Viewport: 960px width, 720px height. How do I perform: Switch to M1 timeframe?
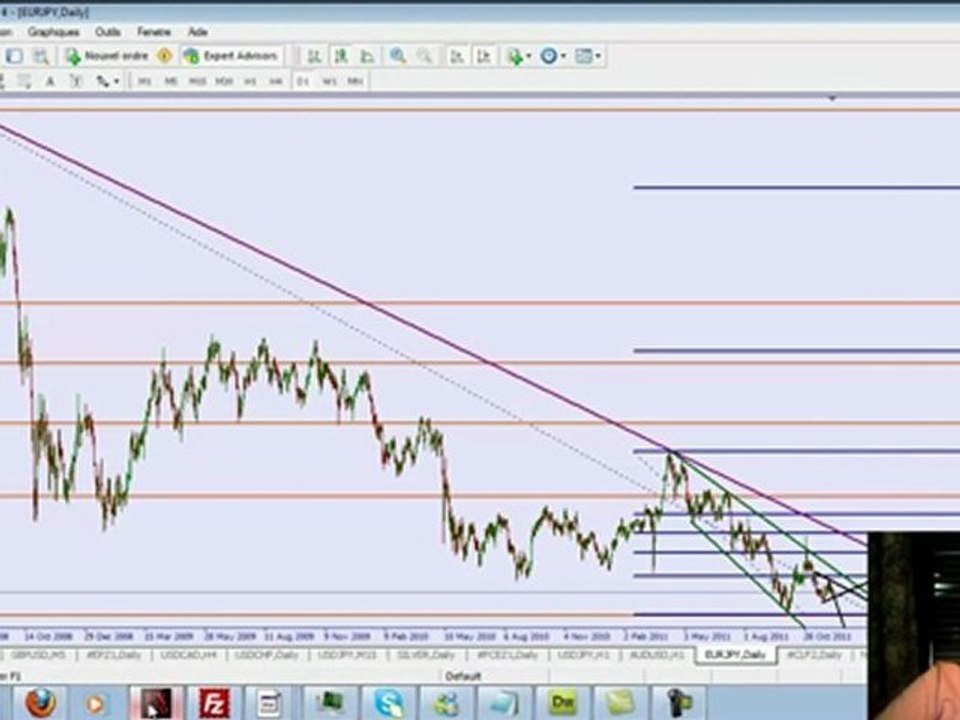pyautogui.click(x=144, y=81)
